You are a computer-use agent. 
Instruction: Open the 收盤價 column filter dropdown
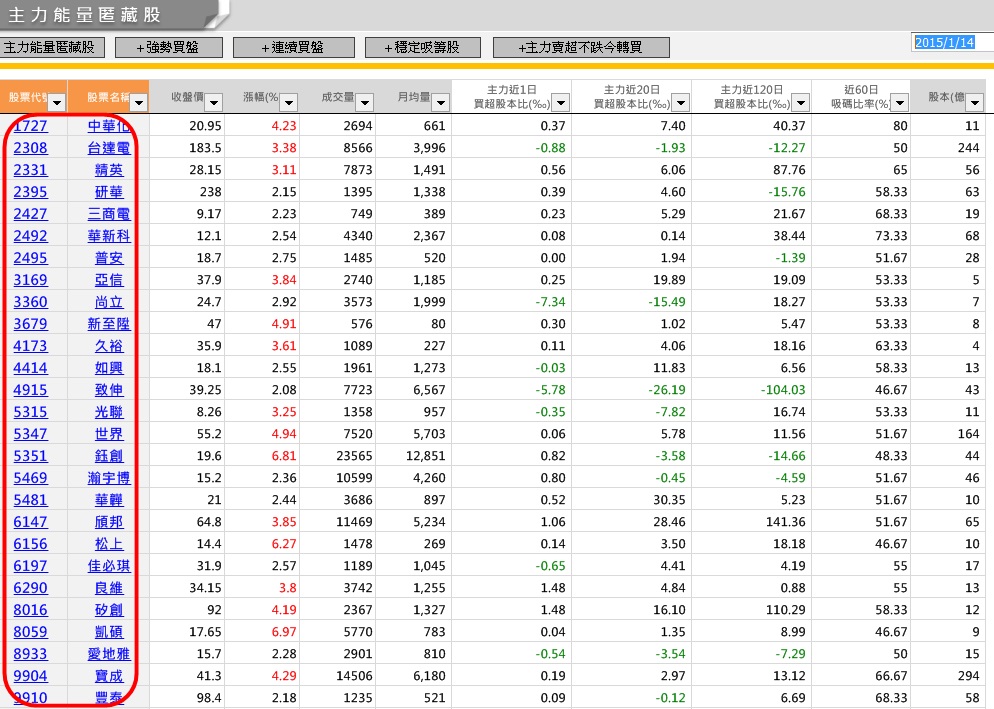[x=214, y=102]
